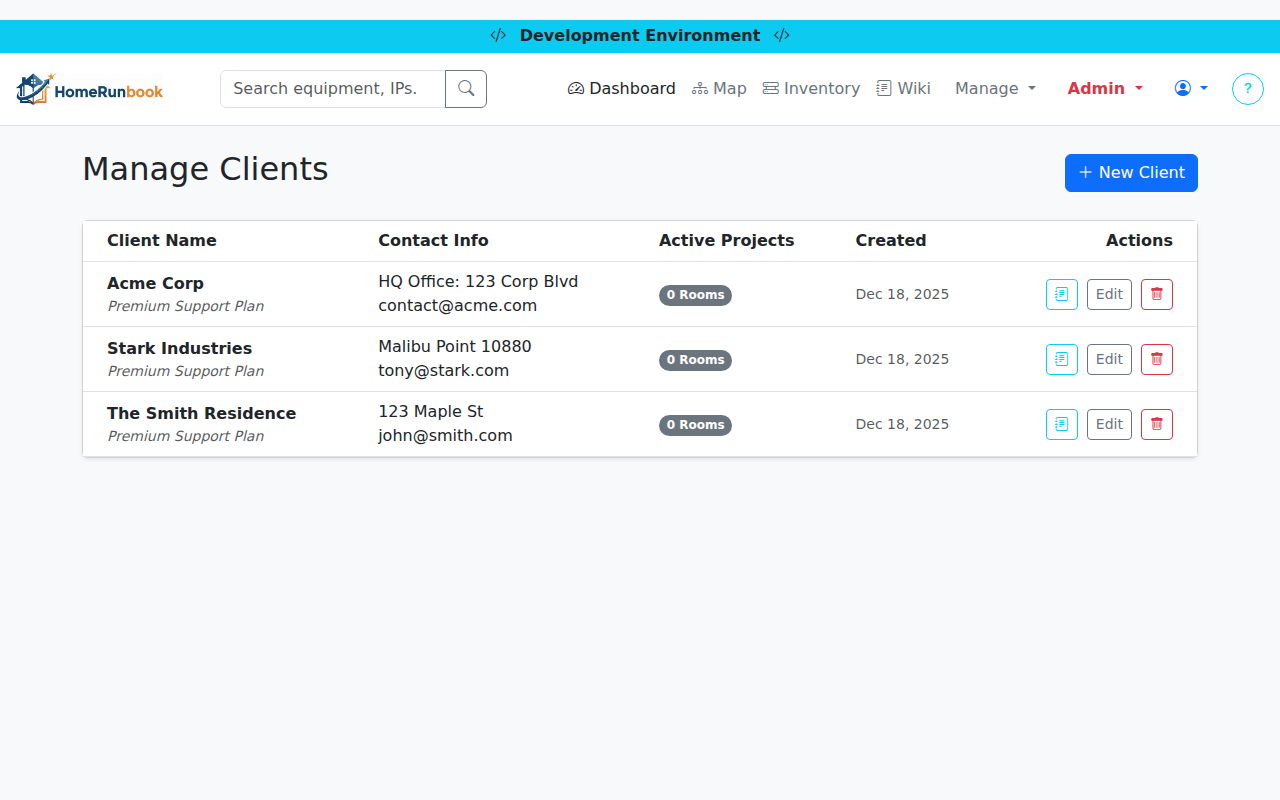The image size is (1280, 800).
Task: Open notes for Acme Corp
Action: (x=1061, y=294)
